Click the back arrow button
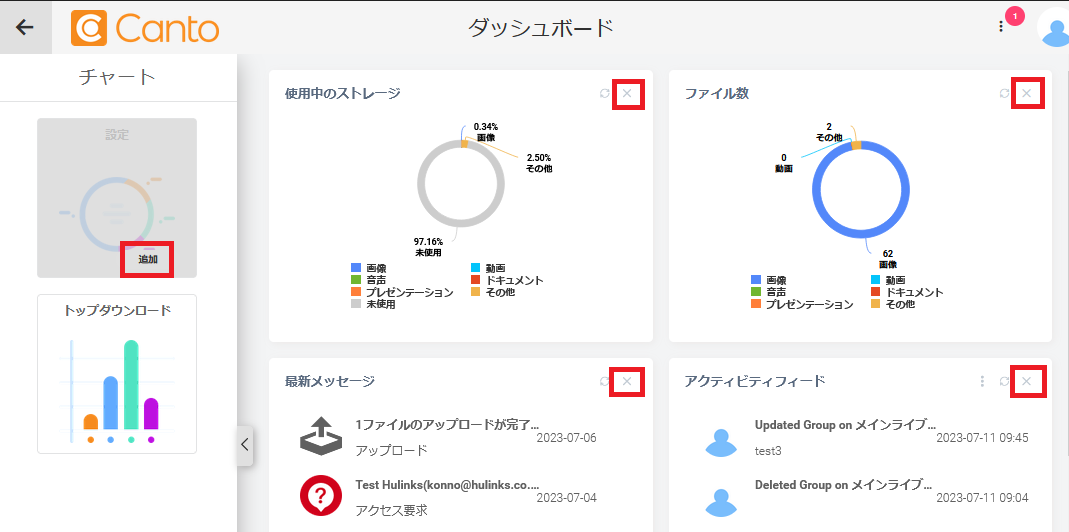Viewport: 1069px width, 532px height. [25, 27]
